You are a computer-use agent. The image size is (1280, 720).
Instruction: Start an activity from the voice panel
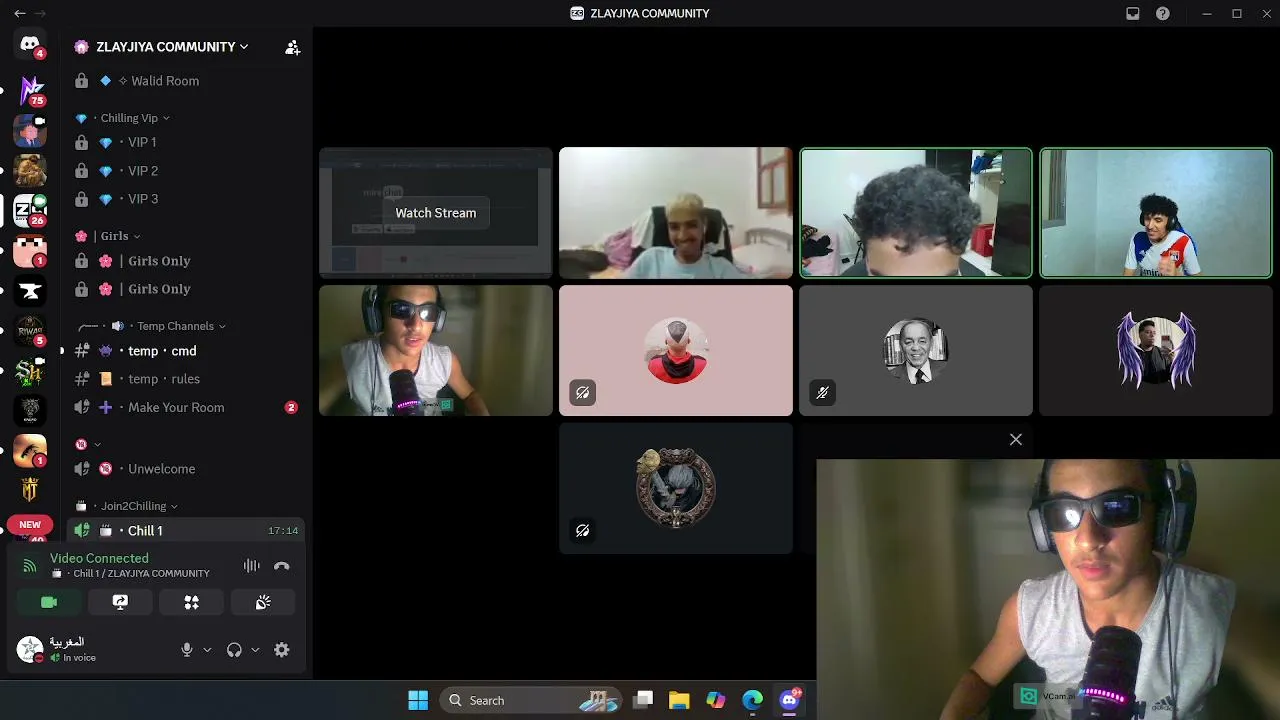191,602
